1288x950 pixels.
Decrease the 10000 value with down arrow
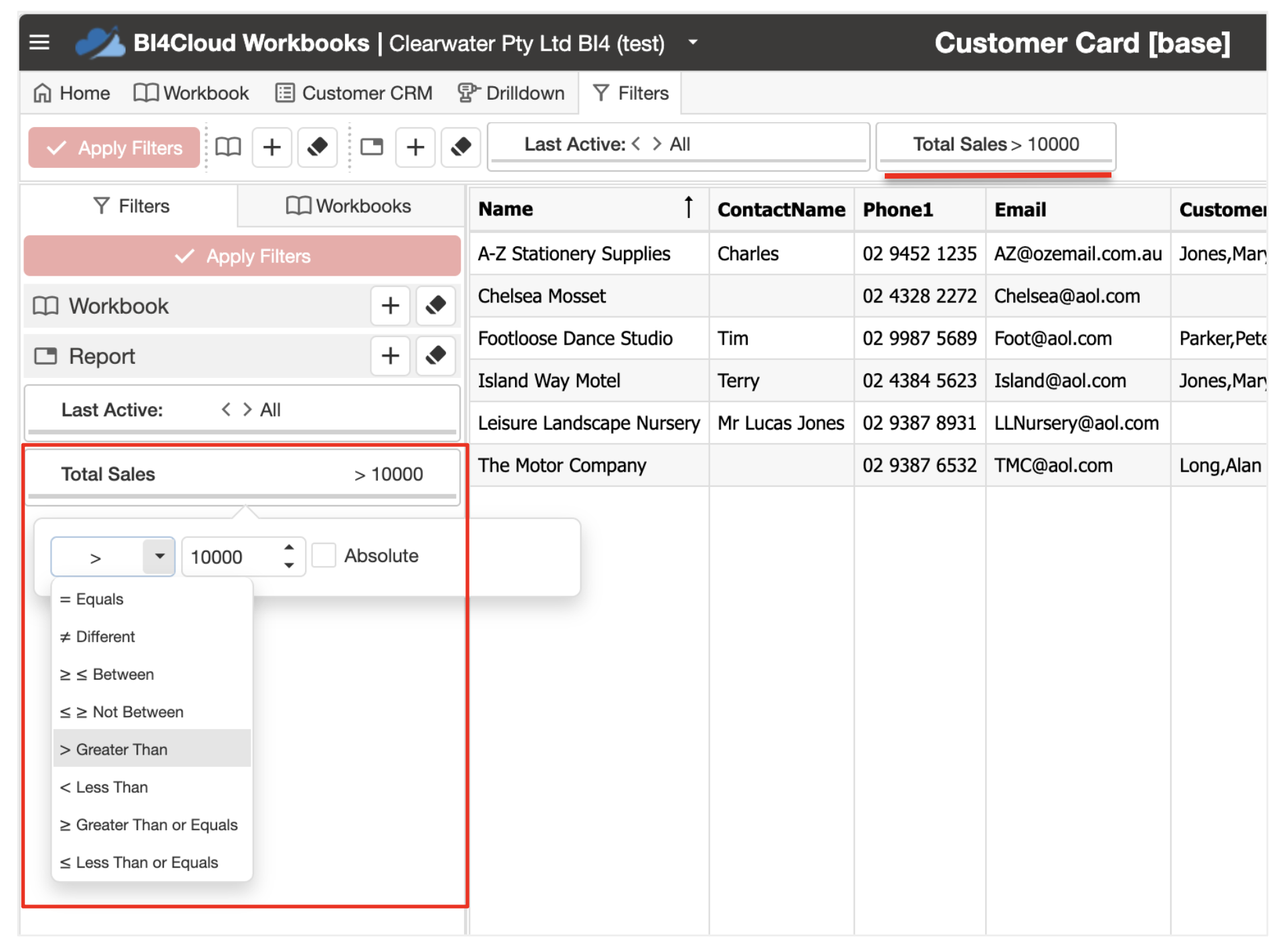[289, 566]
